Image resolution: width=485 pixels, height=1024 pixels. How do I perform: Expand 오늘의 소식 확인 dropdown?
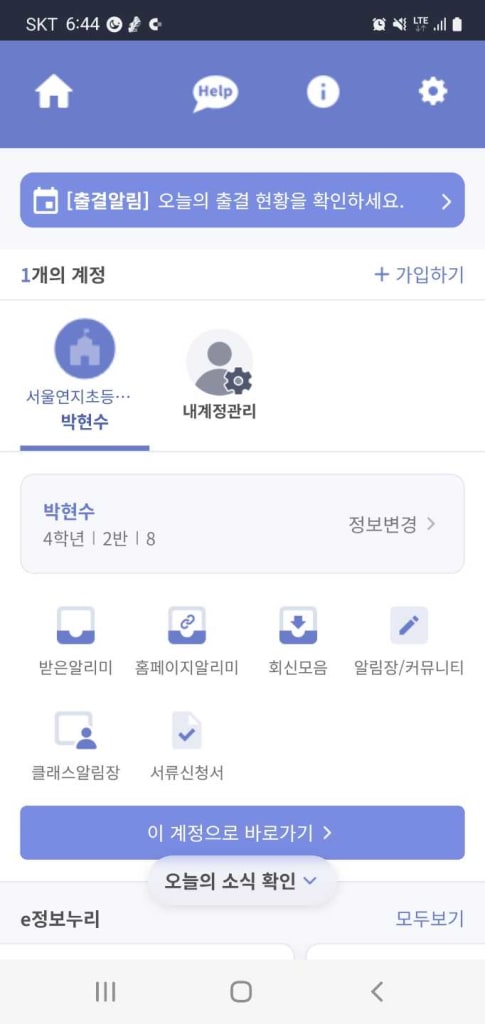pos(242,880)
